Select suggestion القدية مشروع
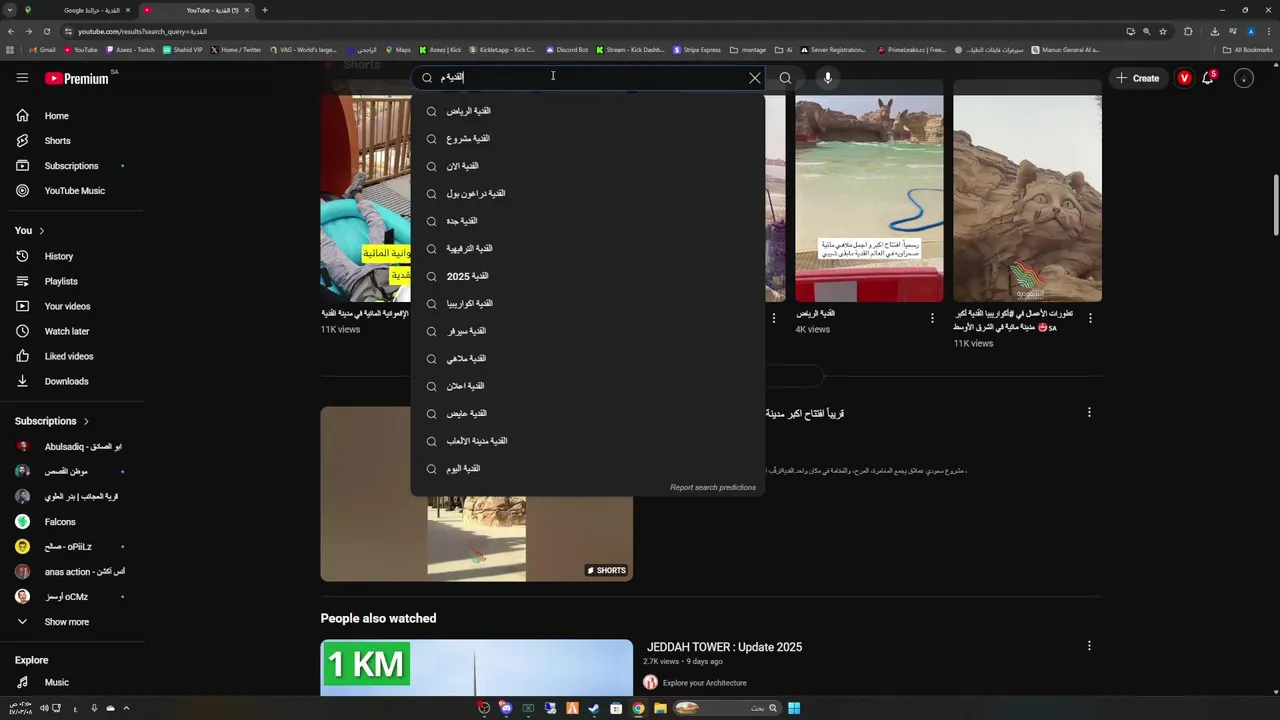Screen dimensions: 1280x720 click(x=588, y=139)
